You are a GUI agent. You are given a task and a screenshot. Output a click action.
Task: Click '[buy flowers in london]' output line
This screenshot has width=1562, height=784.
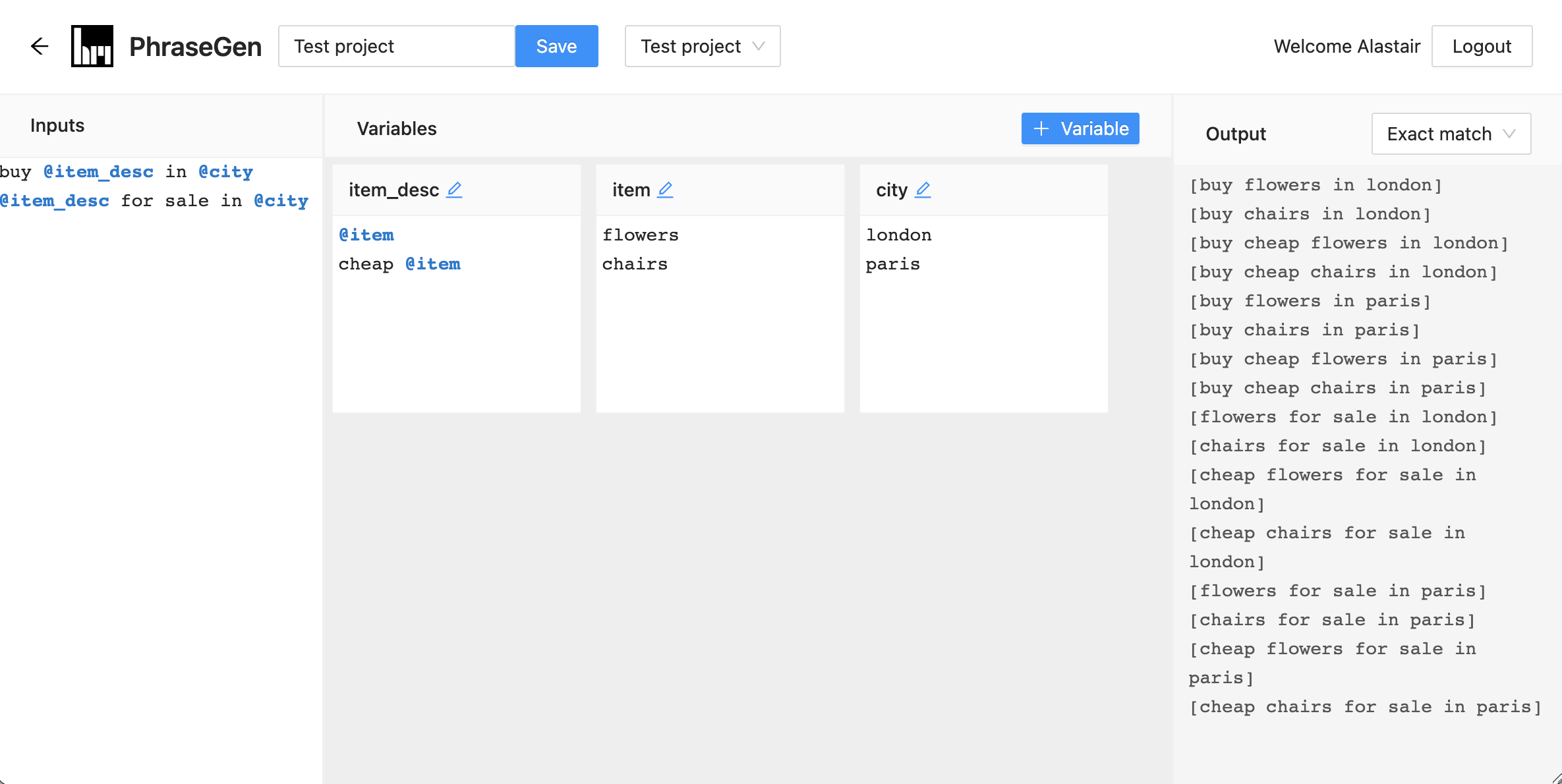click(x=1316, y=185)
